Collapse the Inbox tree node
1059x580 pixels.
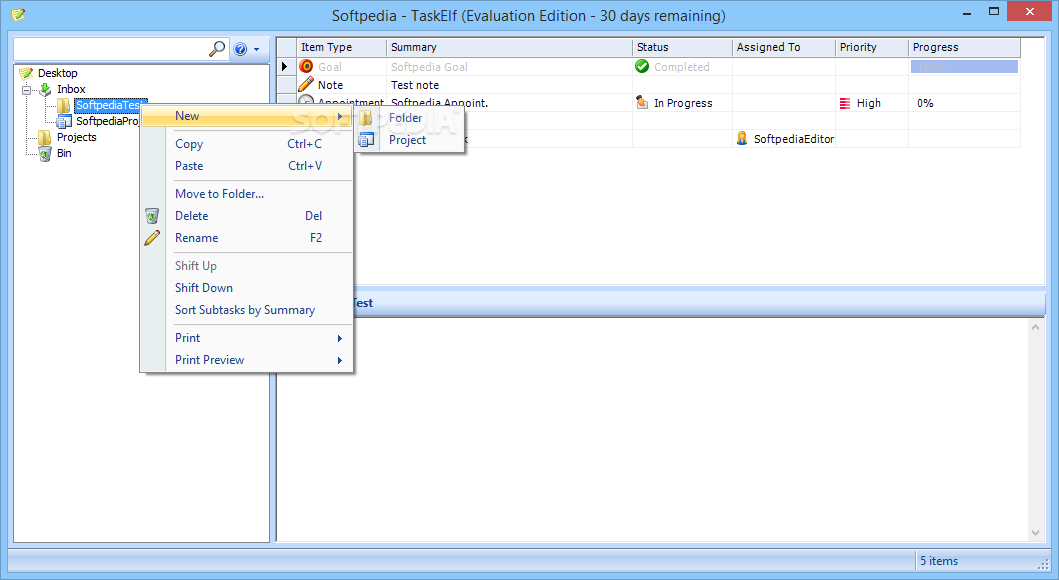tap(26, 89)
